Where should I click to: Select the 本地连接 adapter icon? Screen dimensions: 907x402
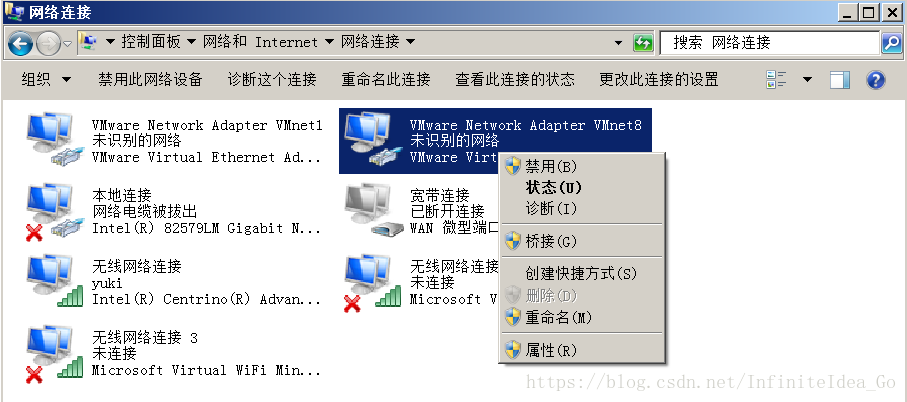pos(52,211)
